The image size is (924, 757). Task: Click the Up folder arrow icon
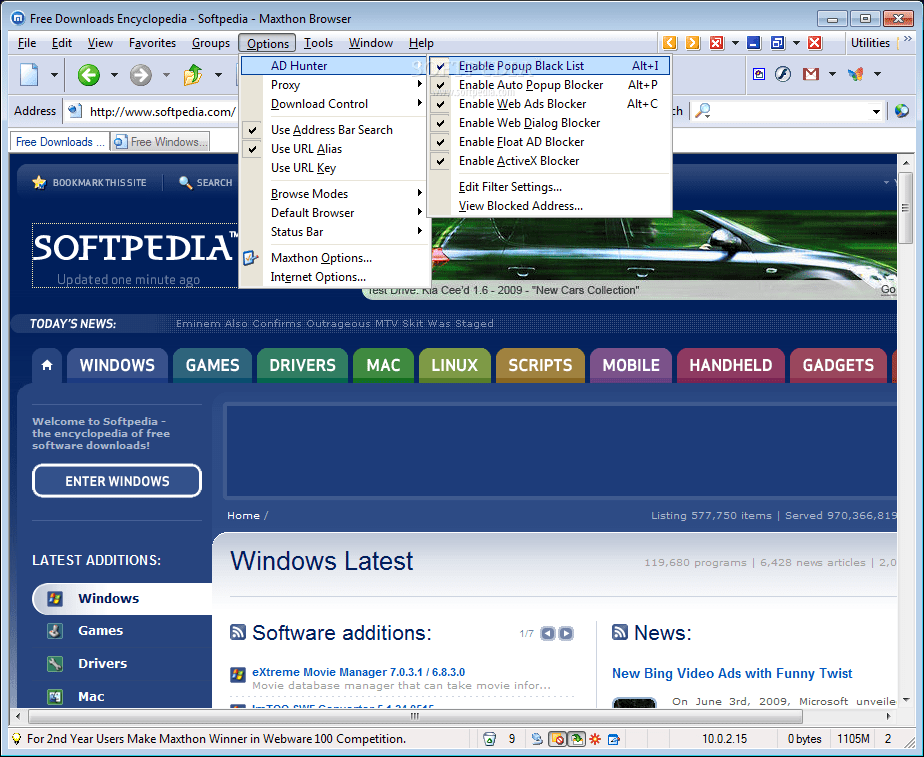pos(193,75)
